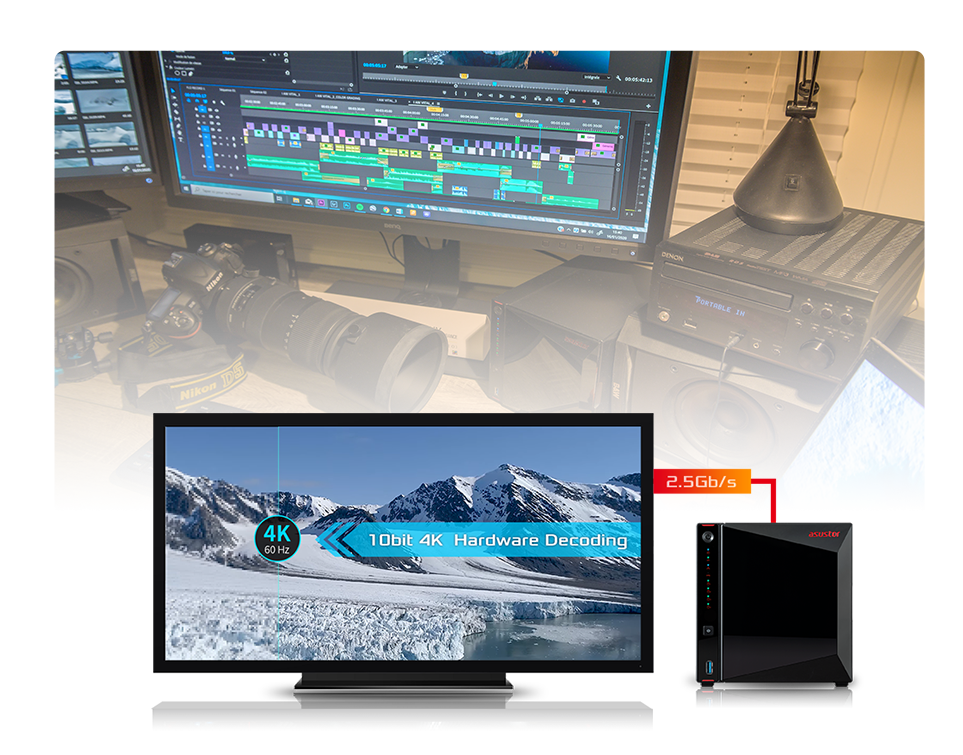963x755 pixels.
Task: Switch to the Séquence 01 timeline tab
Action: [227, 90]
